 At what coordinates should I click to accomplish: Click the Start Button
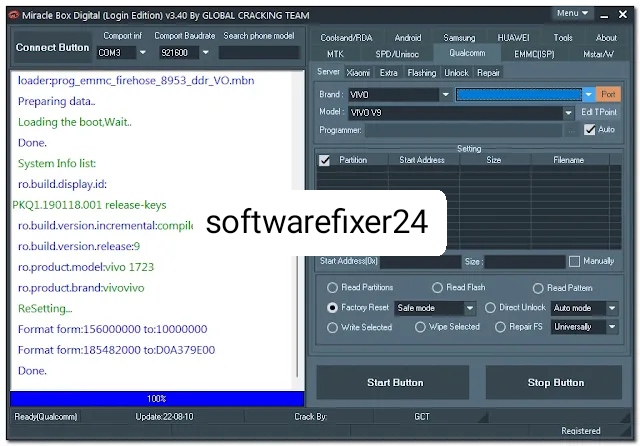coord(393,382)
